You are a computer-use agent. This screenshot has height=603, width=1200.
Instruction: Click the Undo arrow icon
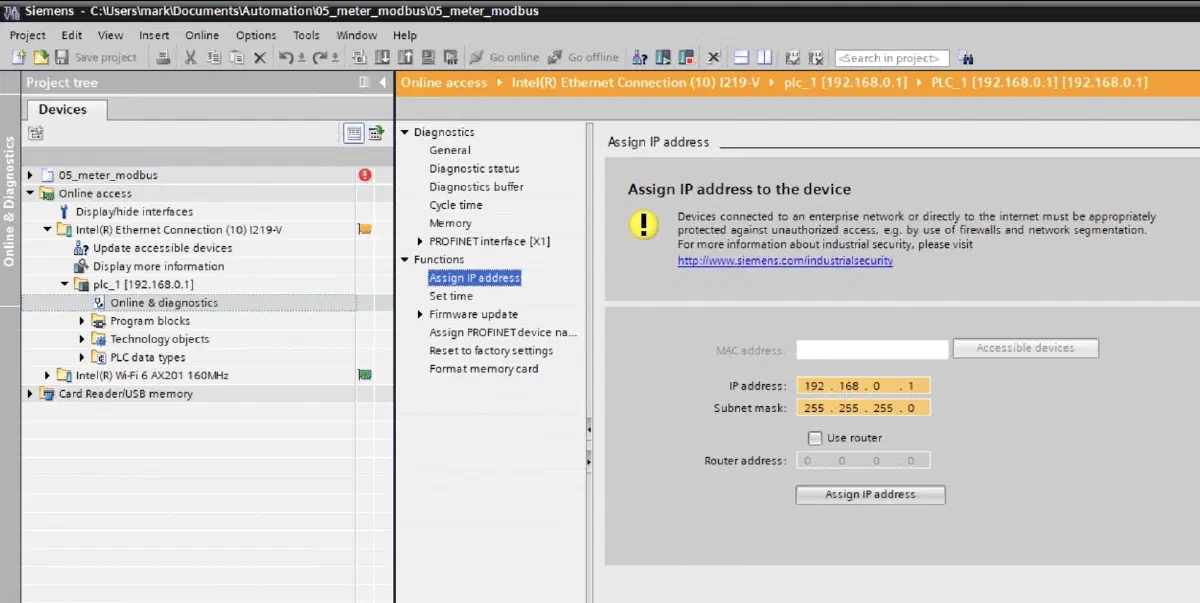[286, 58]
